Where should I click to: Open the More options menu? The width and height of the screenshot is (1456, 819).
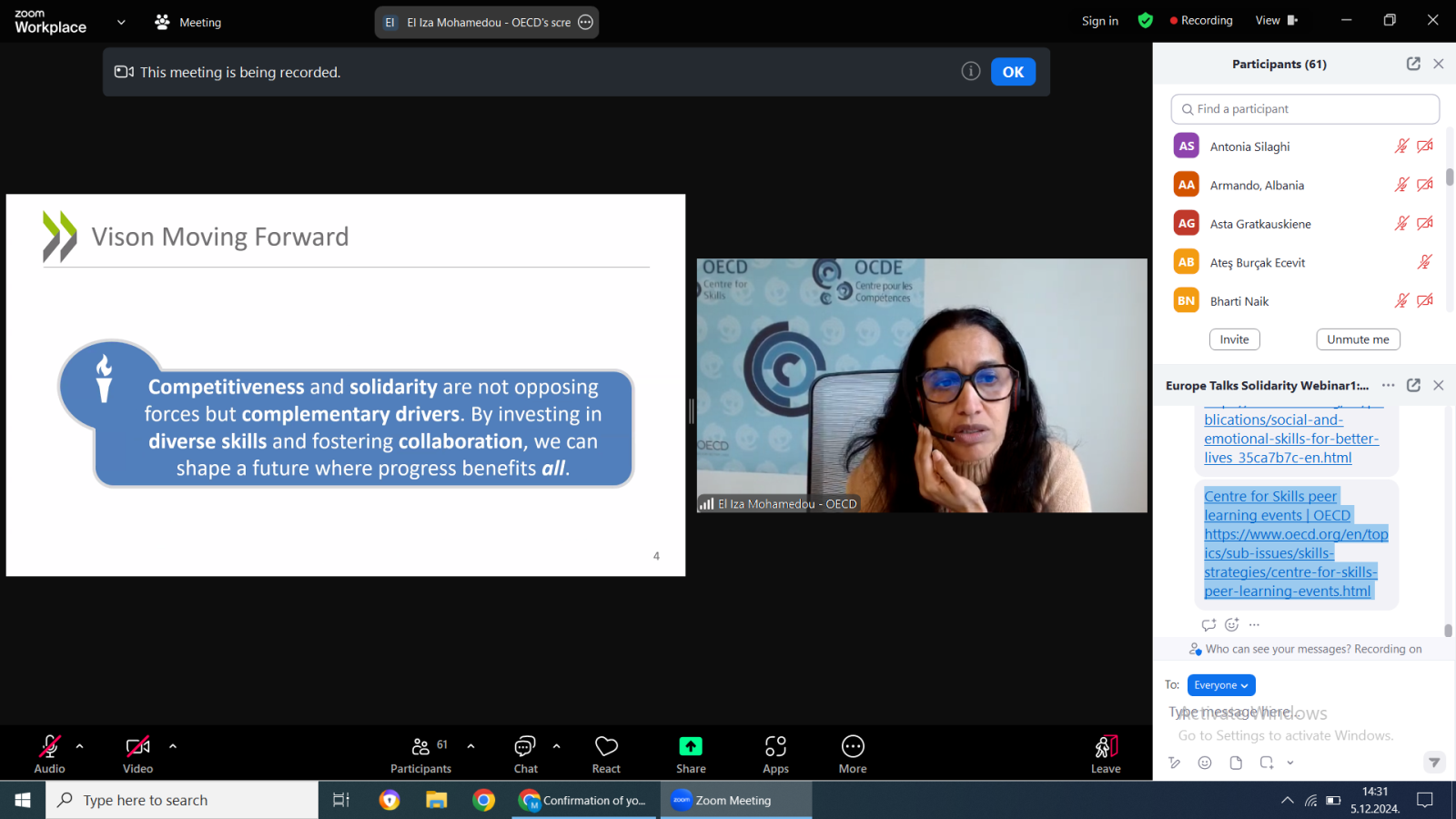point(853,754)
